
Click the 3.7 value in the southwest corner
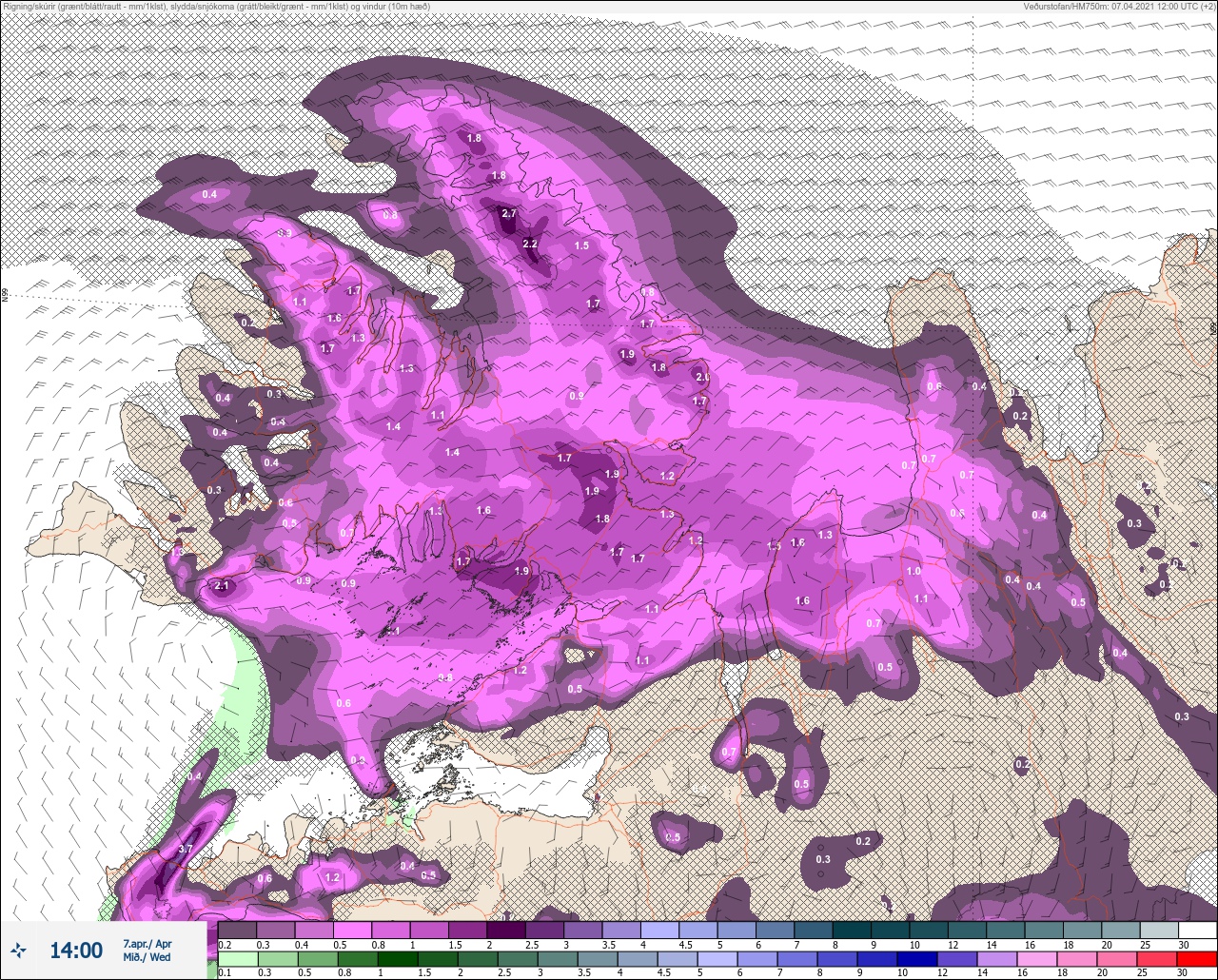[x=186, y=849]
